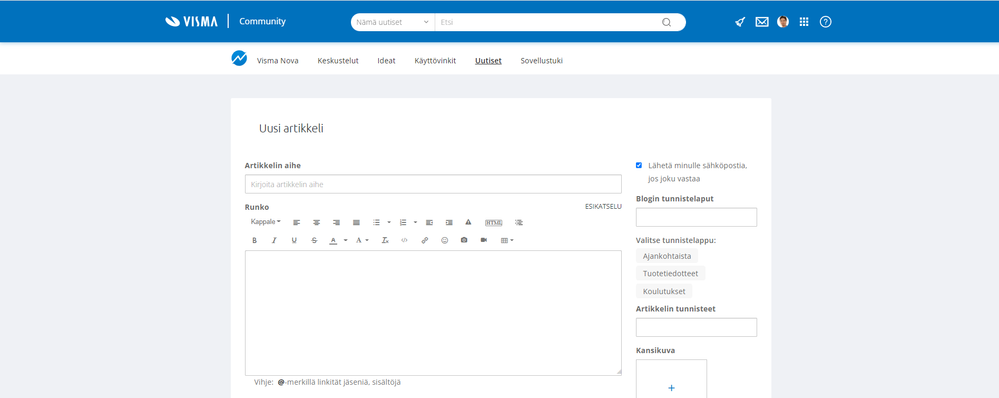Open the Kappale paragraph style dropdown
Image resolution: width=999 pixels, height=398 pixels.
pos(266,222)
